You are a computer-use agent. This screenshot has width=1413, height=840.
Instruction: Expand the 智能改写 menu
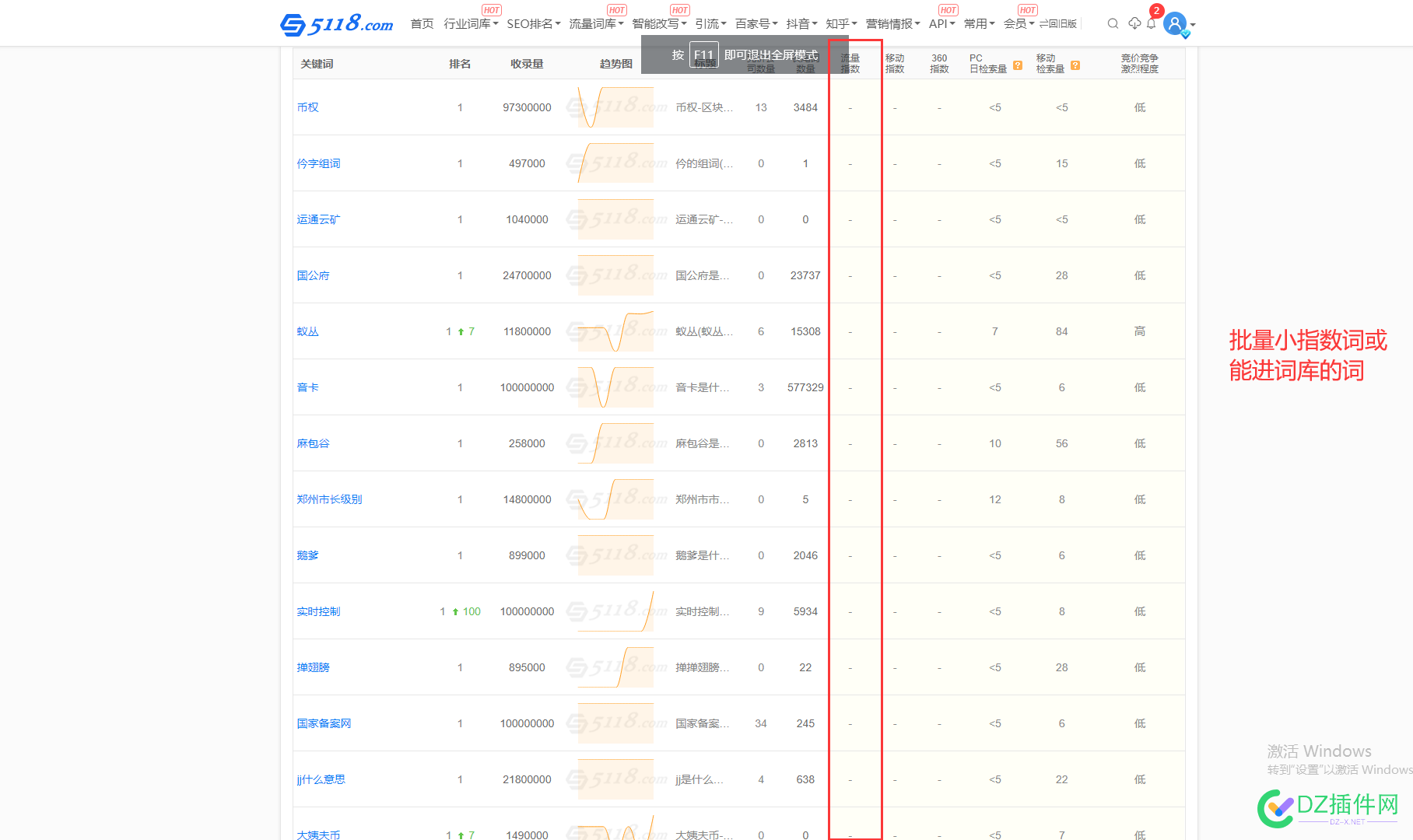click(659, 24)
